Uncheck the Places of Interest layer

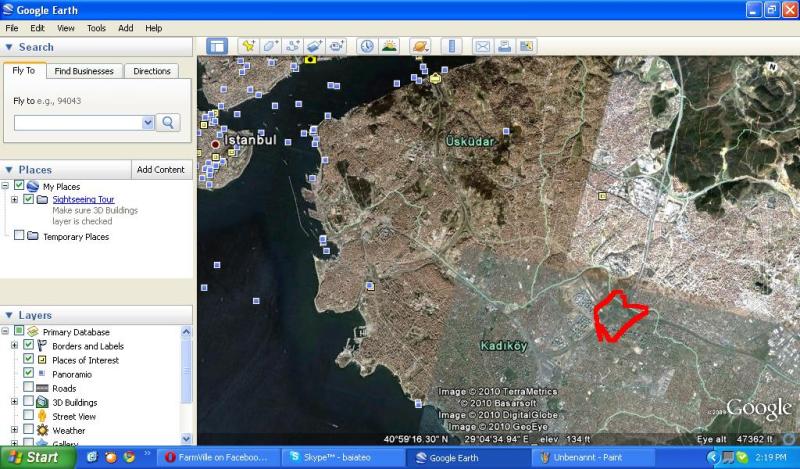pyautogui.click(x=29, y=359)
